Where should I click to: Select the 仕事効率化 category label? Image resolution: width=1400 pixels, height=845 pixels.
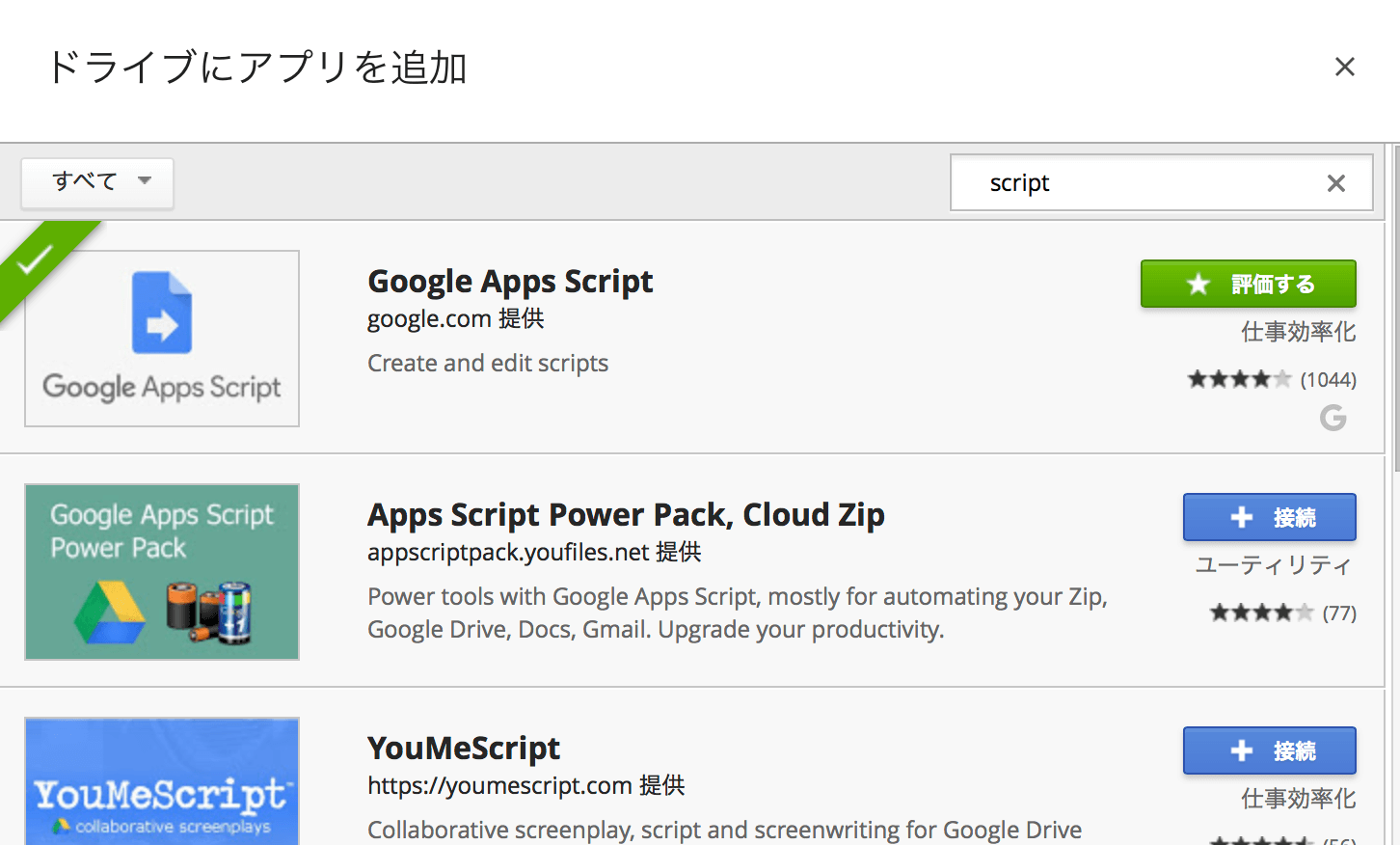click(x=1299, y=331)
